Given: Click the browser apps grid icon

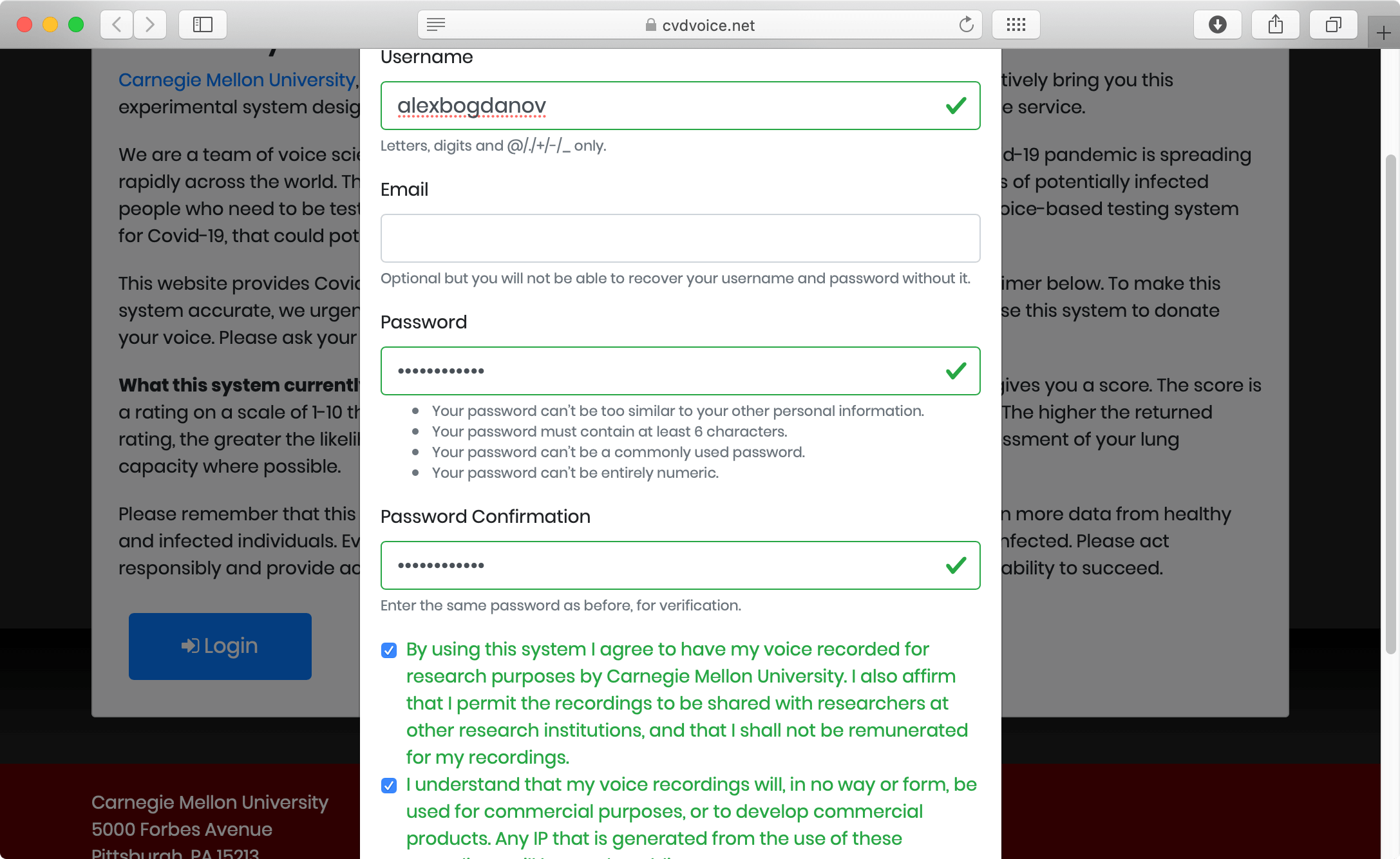Looking at the screenshot, I should pyautogui.click(x=1016, y=24).
